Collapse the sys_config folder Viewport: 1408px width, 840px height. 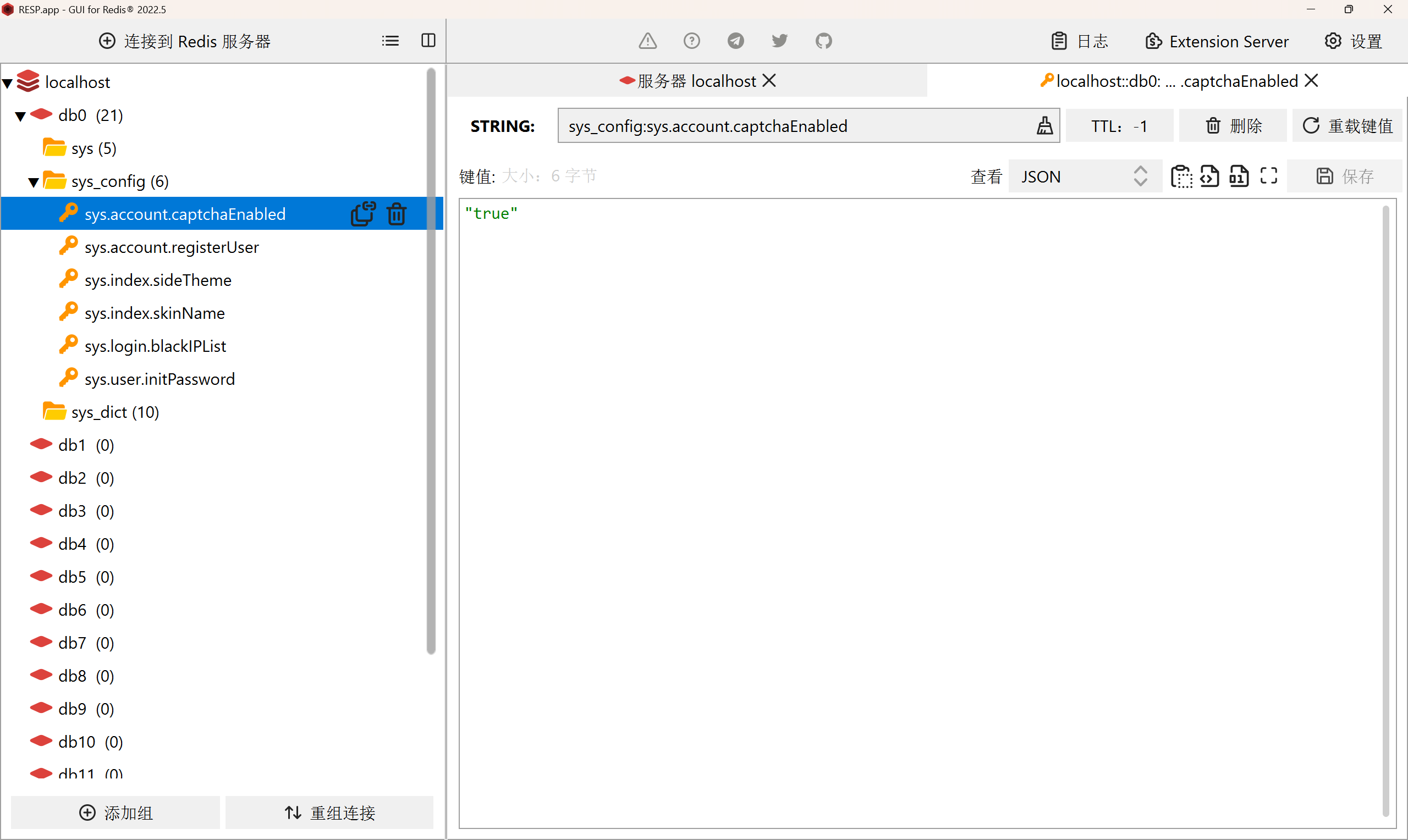coord(34,182)
